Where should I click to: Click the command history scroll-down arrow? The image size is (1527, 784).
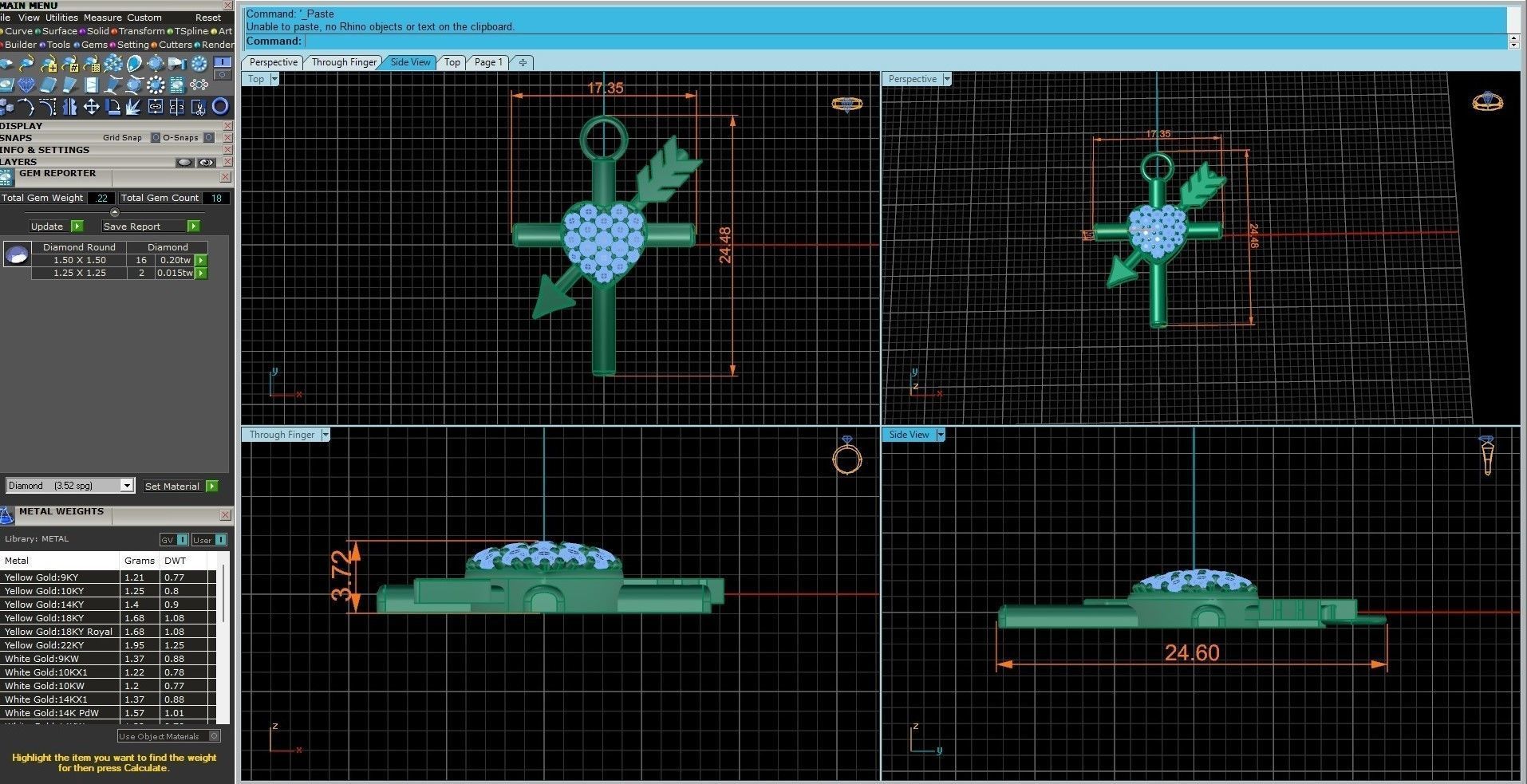[1513, 45]
